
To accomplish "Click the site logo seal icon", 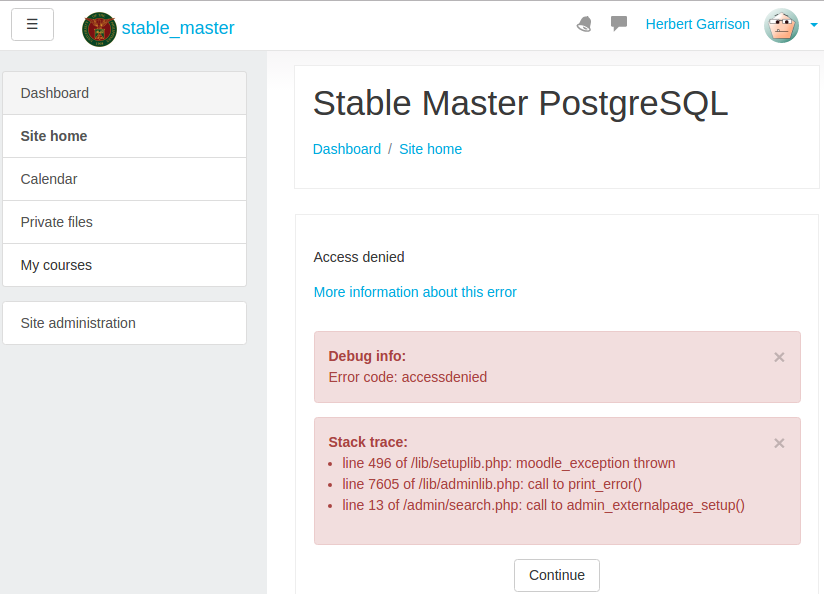I will (99, 29).
